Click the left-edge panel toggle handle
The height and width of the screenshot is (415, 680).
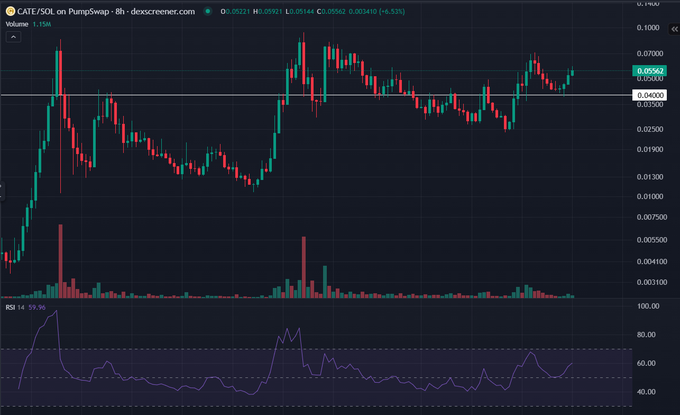pos(1,191)
